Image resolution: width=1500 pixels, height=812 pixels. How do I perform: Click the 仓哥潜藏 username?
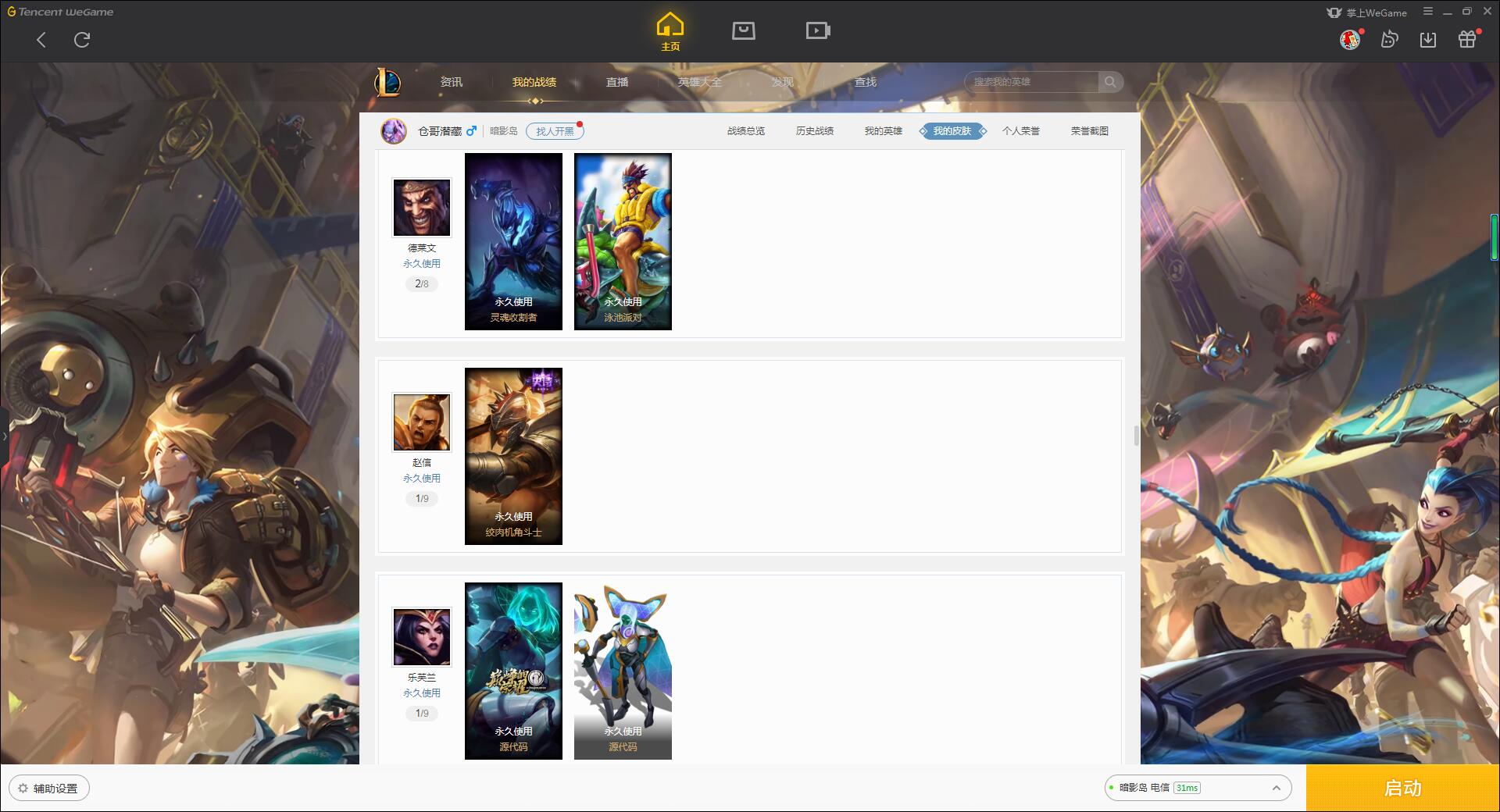pos(440,131)
